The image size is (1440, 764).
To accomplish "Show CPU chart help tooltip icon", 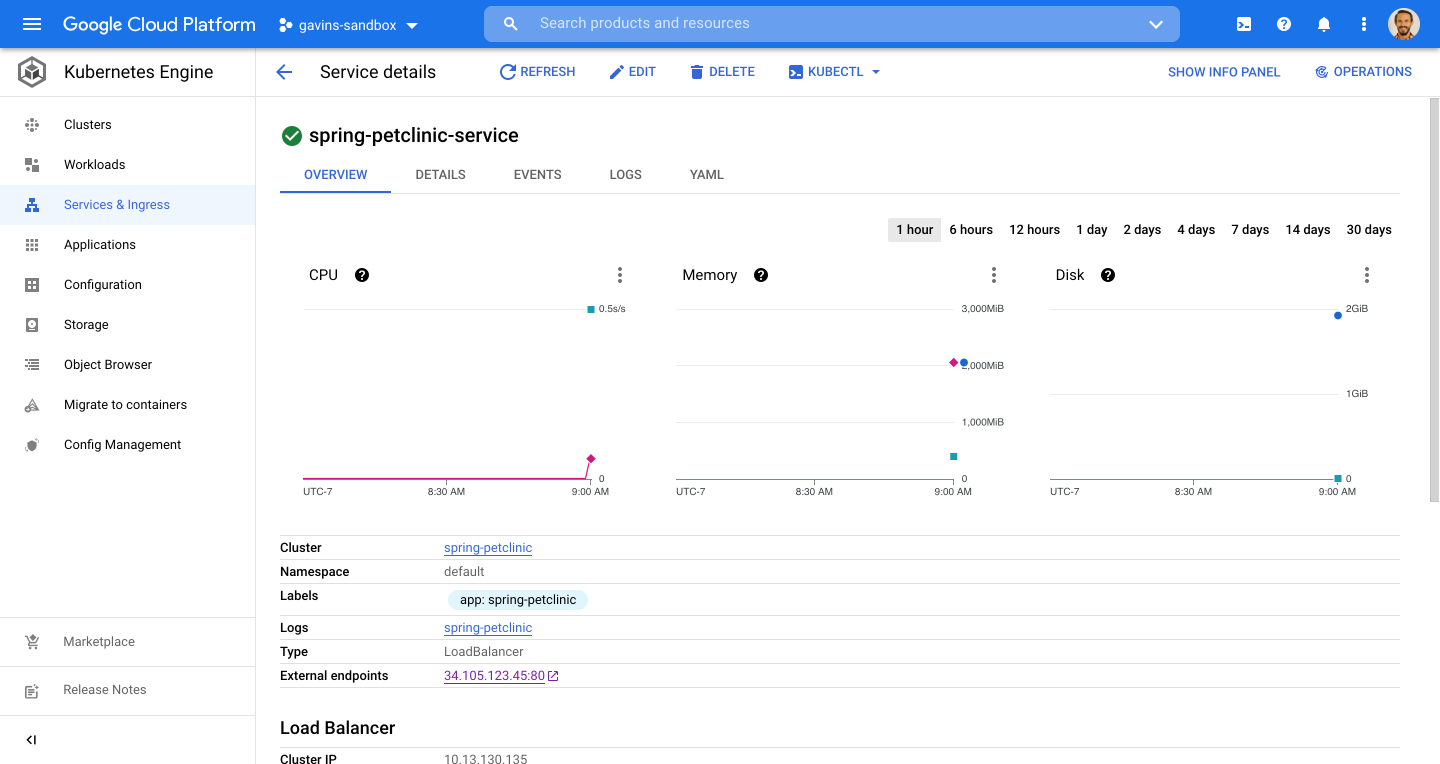I will coord(362,275).
